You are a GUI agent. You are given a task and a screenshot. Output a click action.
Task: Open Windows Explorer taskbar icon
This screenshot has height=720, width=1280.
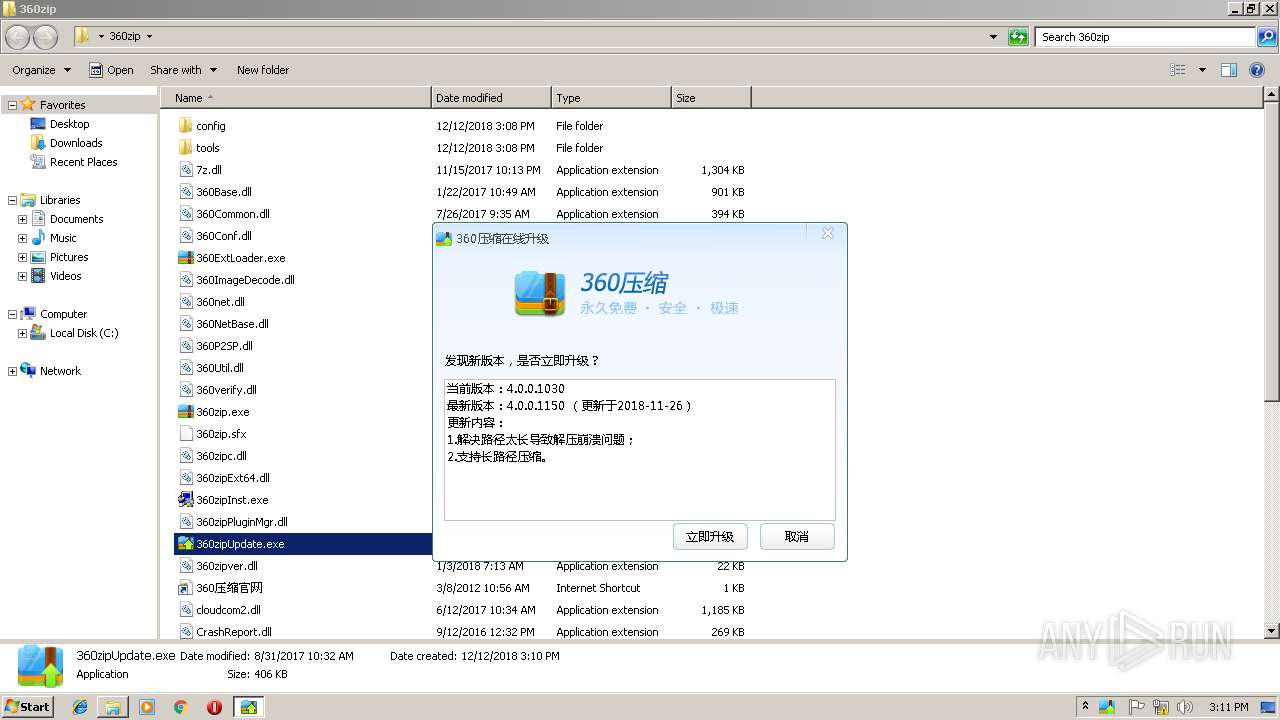coord(113,707)
